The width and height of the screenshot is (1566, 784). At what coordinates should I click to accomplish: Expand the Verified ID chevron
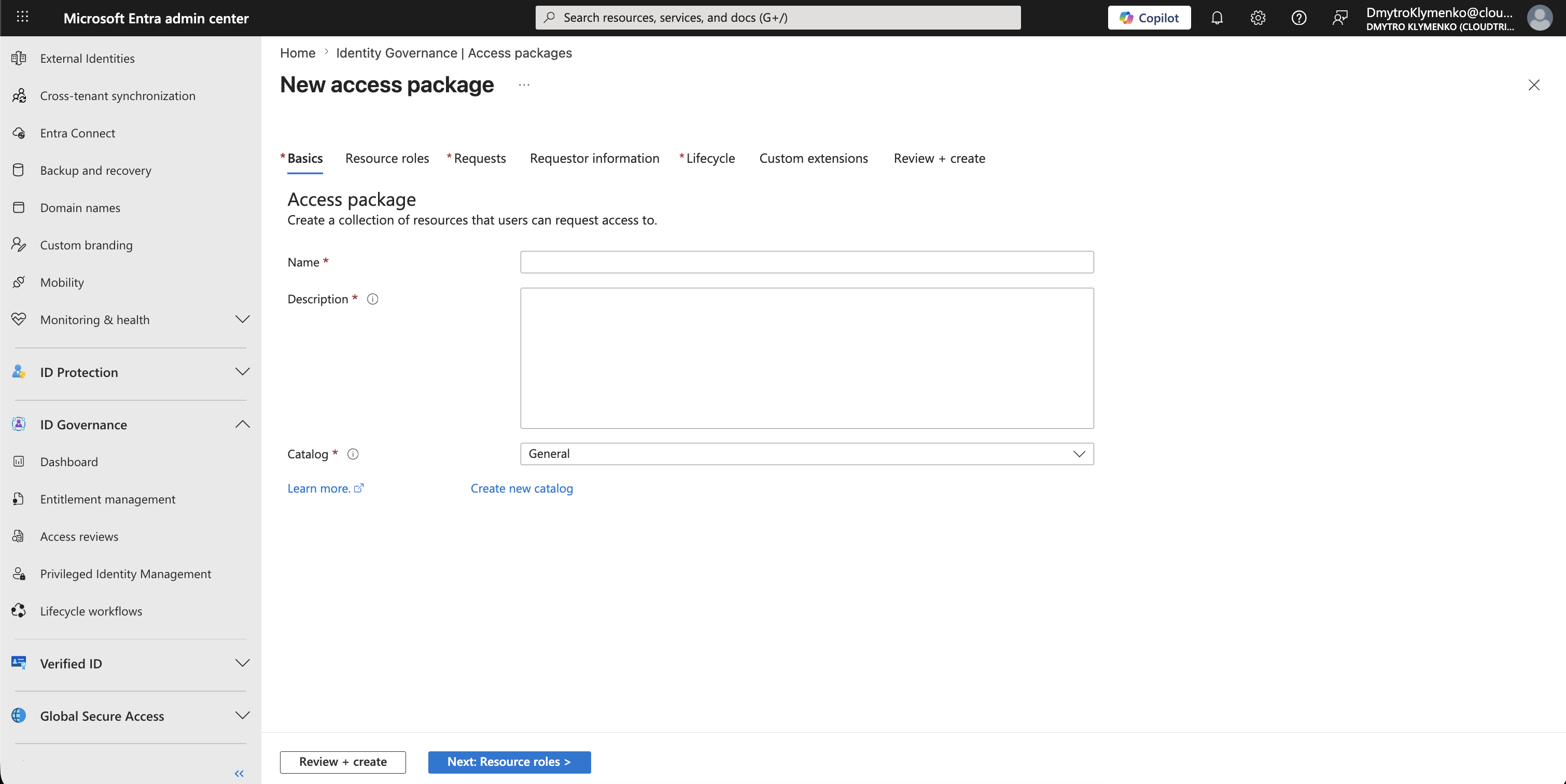[243, 663]
